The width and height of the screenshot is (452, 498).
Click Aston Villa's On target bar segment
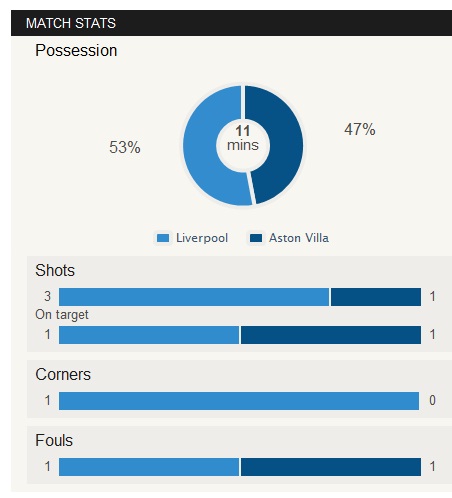coord(331,335)
